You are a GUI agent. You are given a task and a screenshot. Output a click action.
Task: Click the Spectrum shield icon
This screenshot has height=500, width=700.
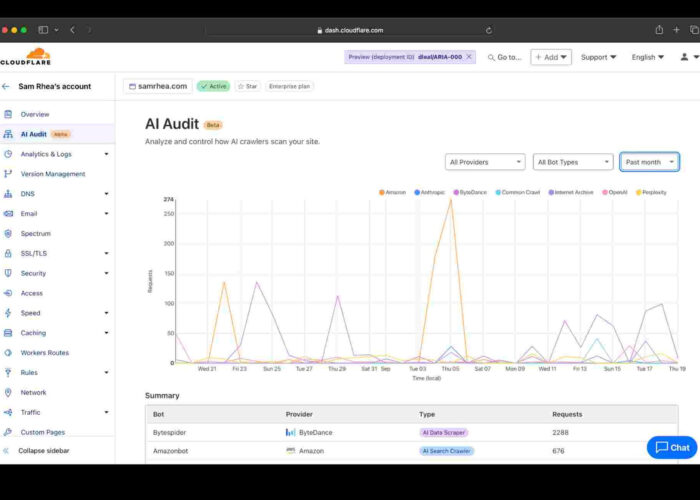(8, 233)
